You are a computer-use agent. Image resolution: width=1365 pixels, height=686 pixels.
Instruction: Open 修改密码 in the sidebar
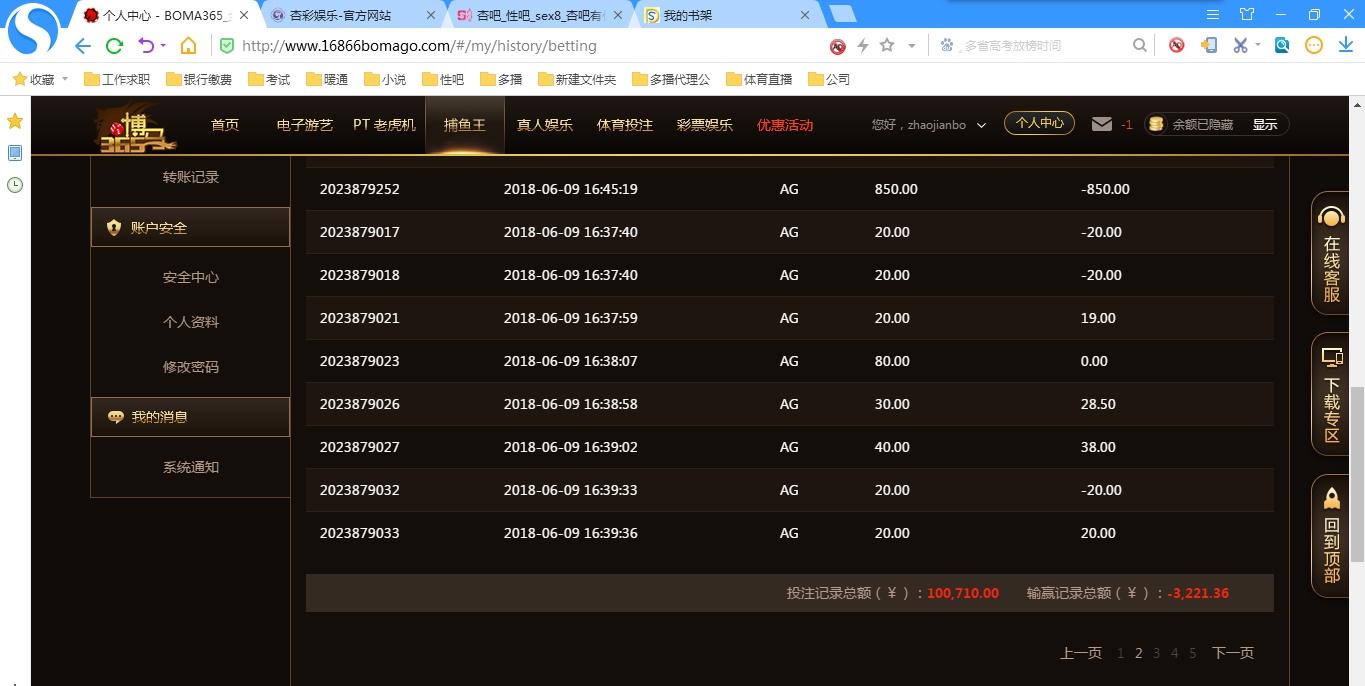tap(191, 367)
